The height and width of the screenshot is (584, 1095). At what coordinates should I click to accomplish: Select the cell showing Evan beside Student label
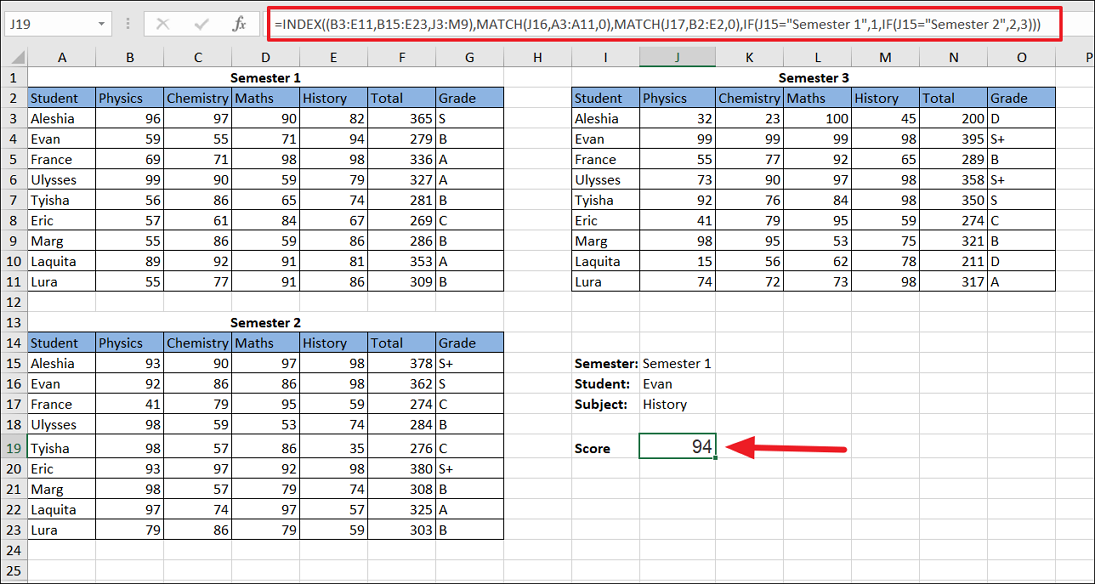pos(677,383)
